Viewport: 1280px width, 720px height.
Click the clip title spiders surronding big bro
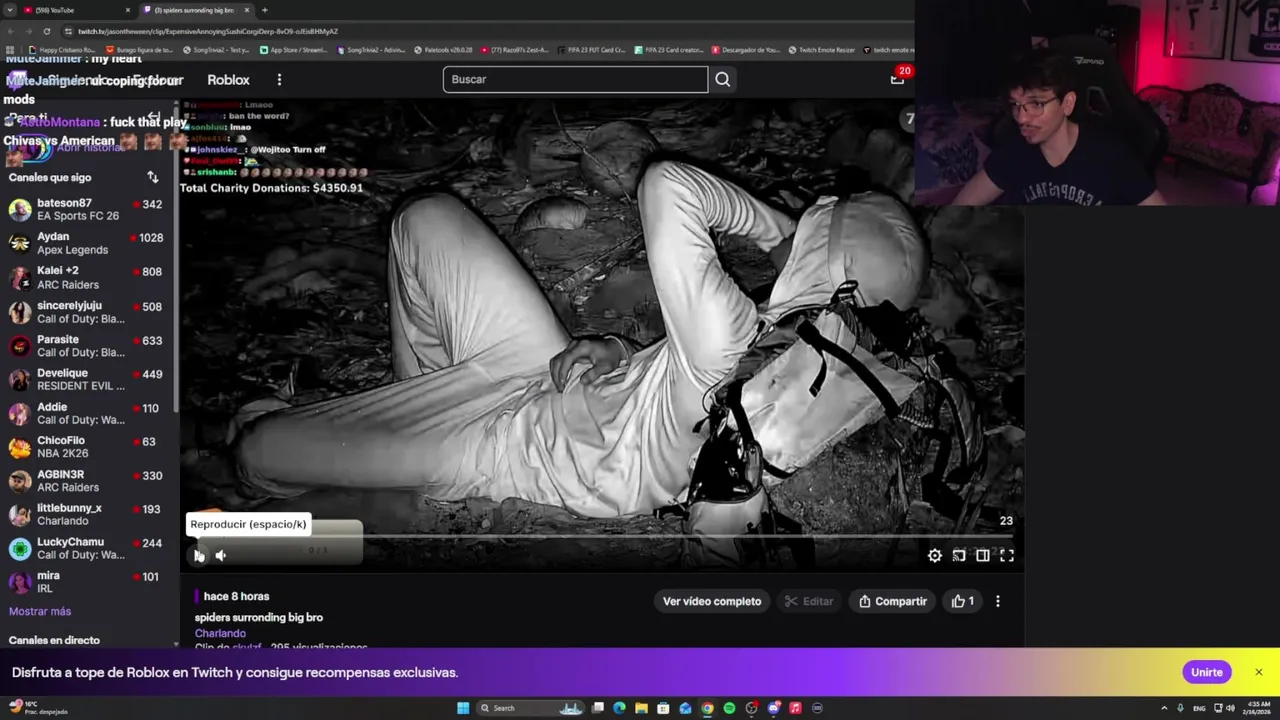click(x=259, y=617)
